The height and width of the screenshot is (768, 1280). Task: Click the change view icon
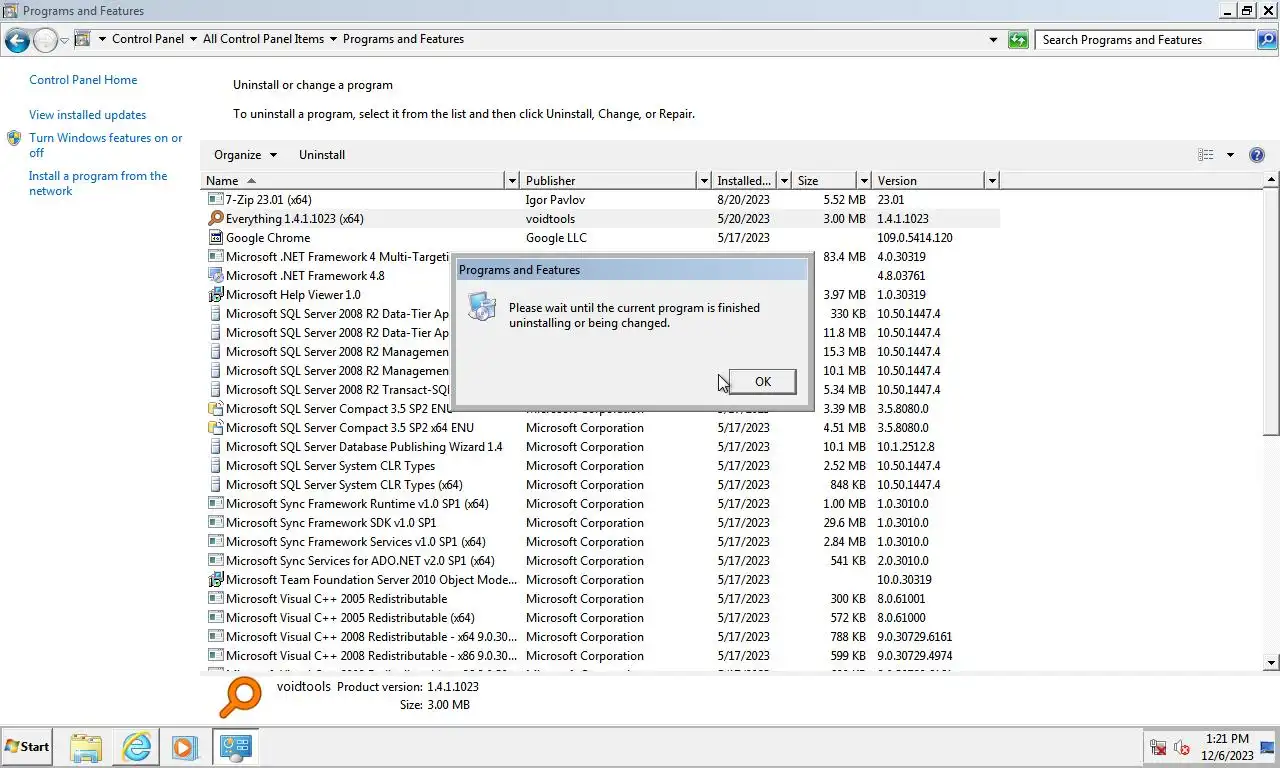1206,155
